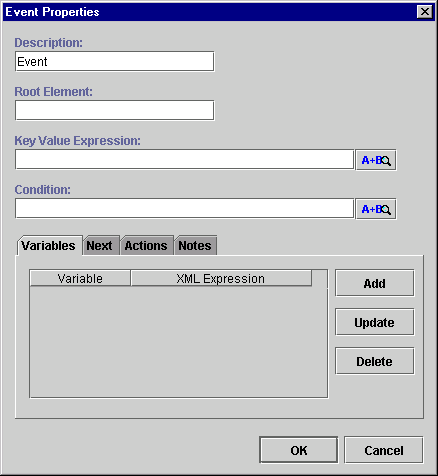Screen dimensions: 438x476
Task: Open the Actions tab
Action: click(x=147, y=246)
